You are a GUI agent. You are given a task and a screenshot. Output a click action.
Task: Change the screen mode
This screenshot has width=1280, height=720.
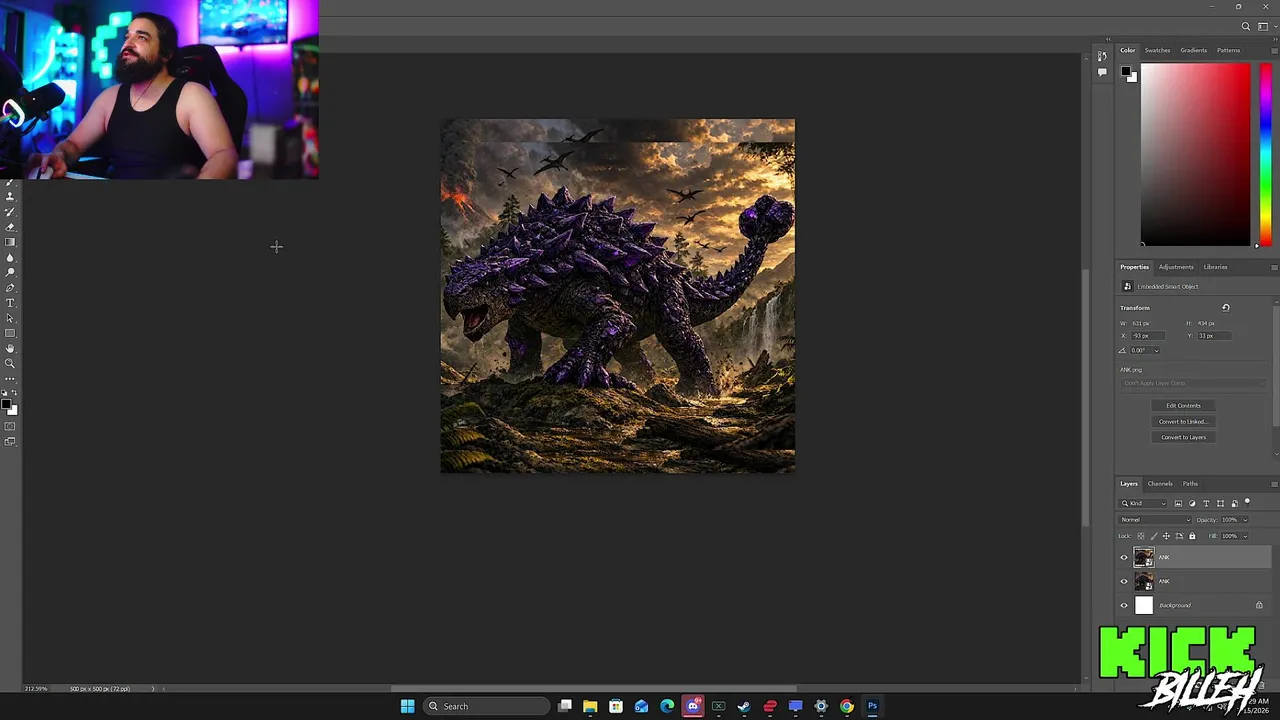coord(10,441)
